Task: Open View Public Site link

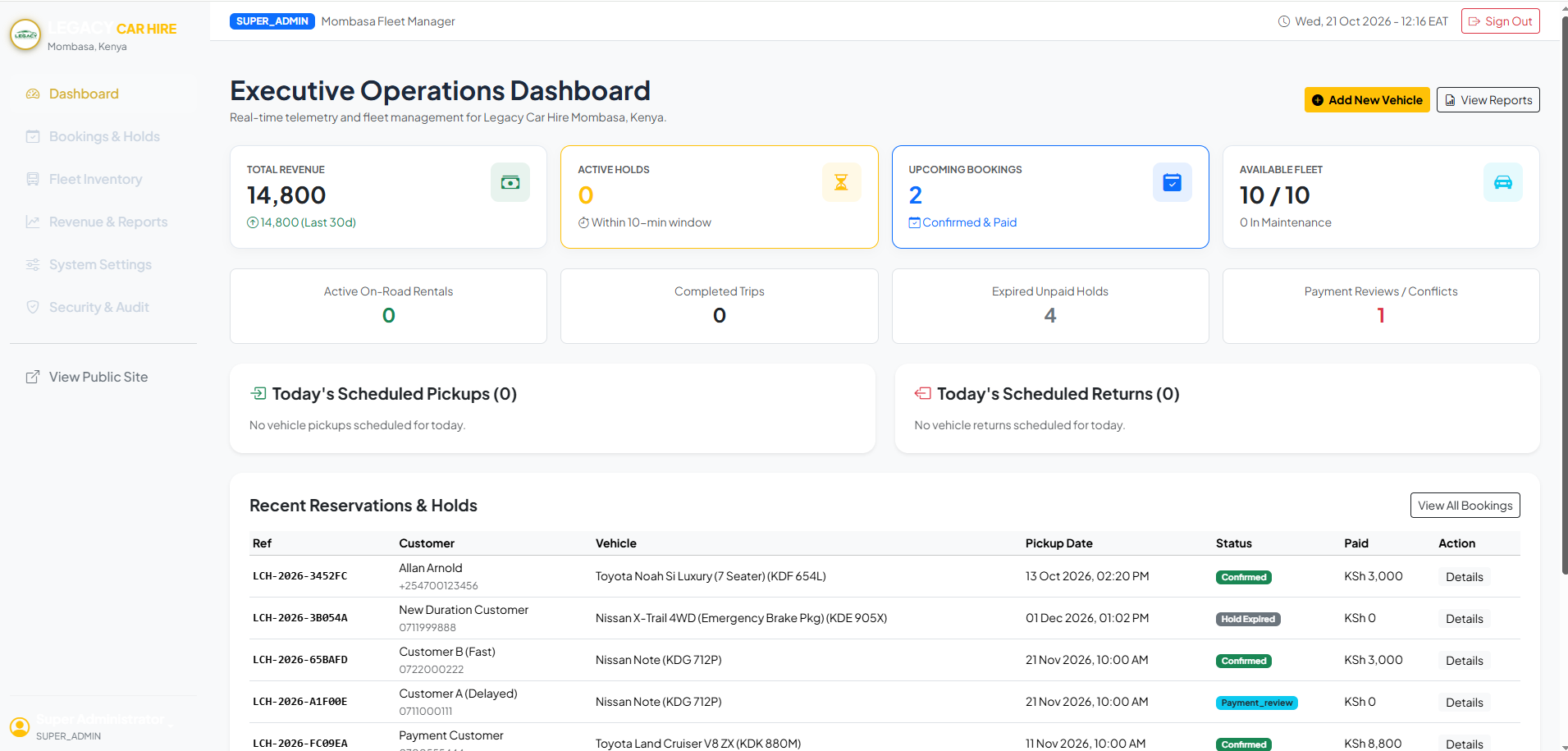Action: click(x=103, y=377)
